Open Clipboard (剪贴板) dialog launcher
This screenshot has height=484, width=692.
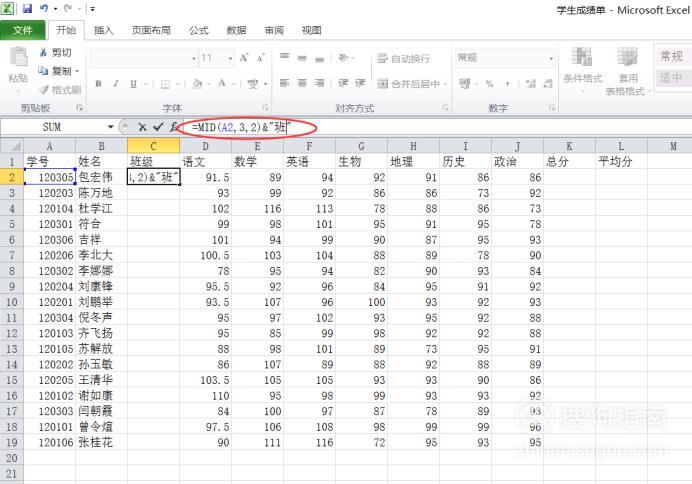(x=79, y=108)
